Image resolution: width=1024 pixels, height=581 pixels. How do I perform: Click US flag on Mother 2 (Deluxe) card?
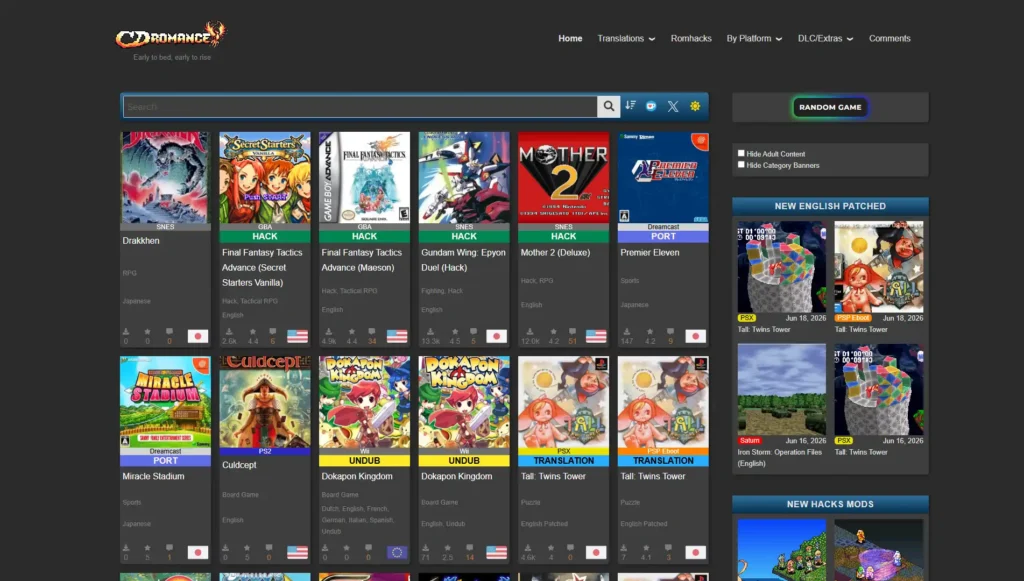coord(596,336)
